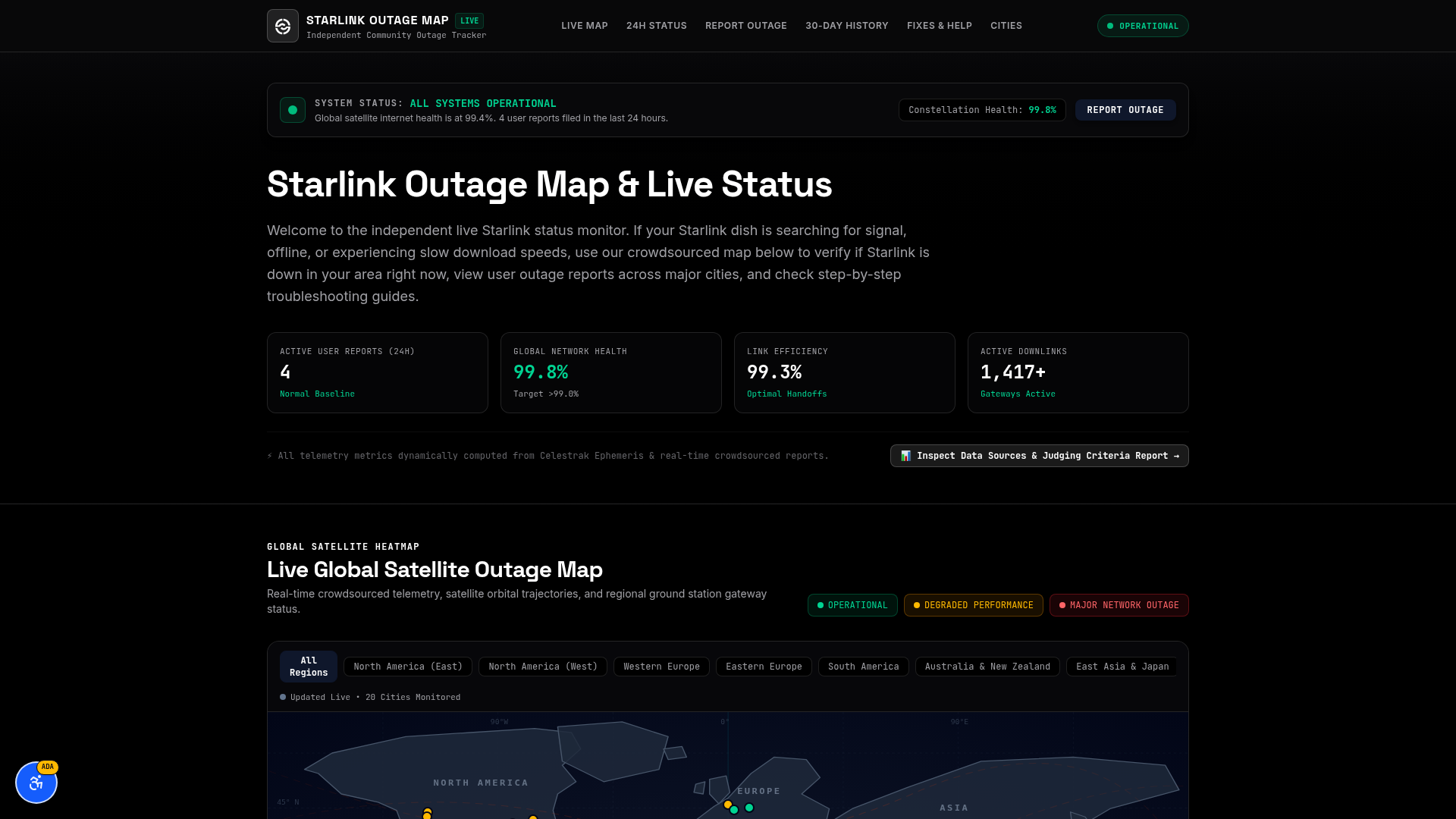The height and width of the screenshot is (819, 1456).
Task: Click the Active User Reports (24H) card
Action: click(378, 372)
